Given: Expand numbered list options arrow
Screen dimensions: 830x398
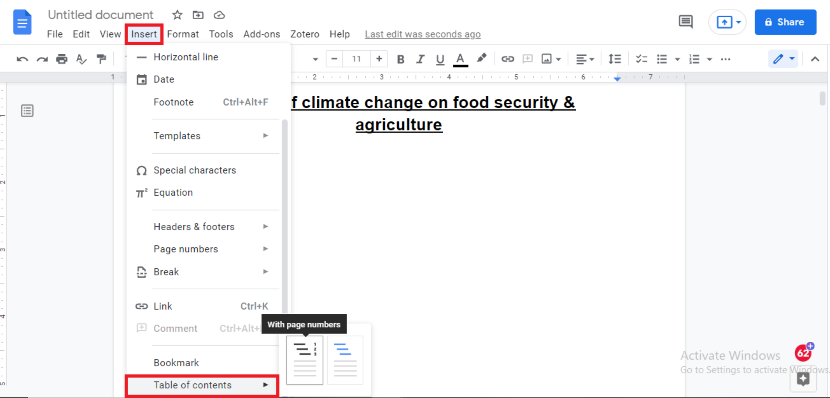Looking at the screenshot, I should [709, 59].
